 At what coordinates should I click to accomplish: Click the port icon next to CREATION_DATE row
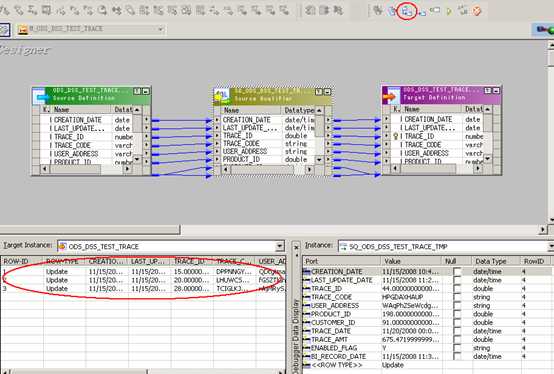coord(306,271)
